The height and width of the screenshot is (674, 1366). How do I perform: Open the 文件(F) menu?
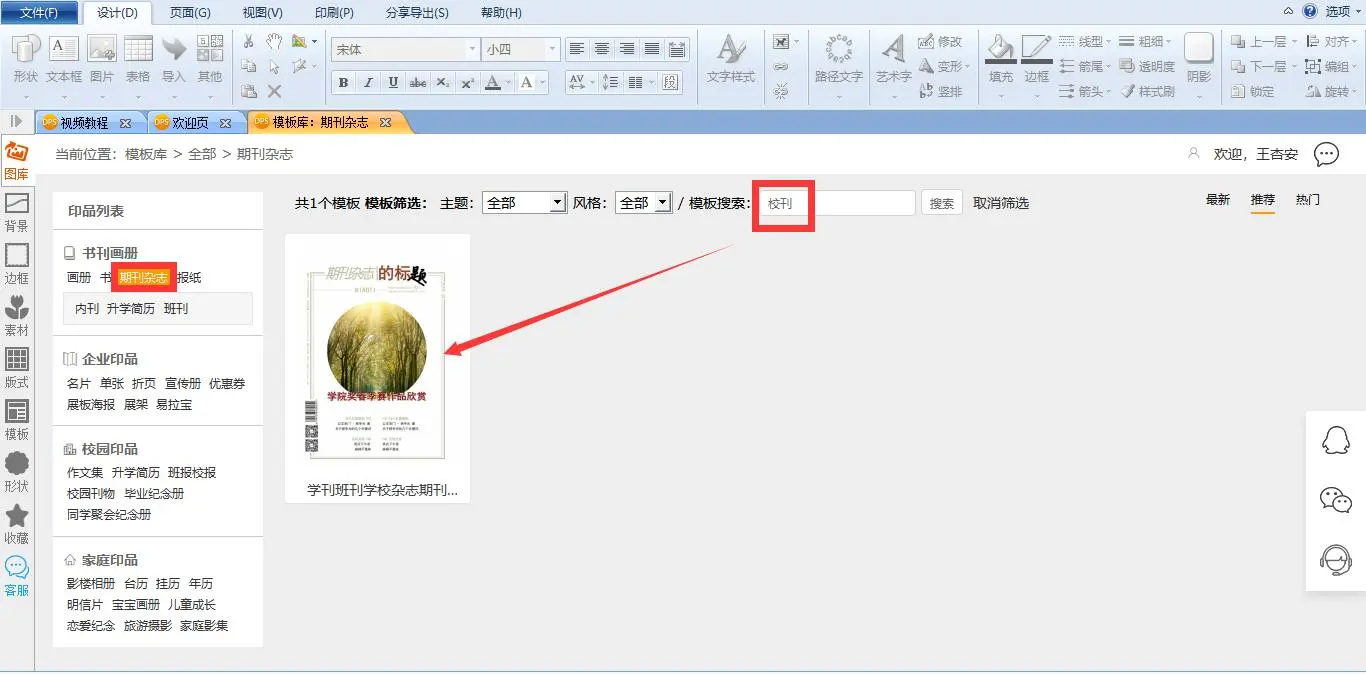tap(39, 12)
